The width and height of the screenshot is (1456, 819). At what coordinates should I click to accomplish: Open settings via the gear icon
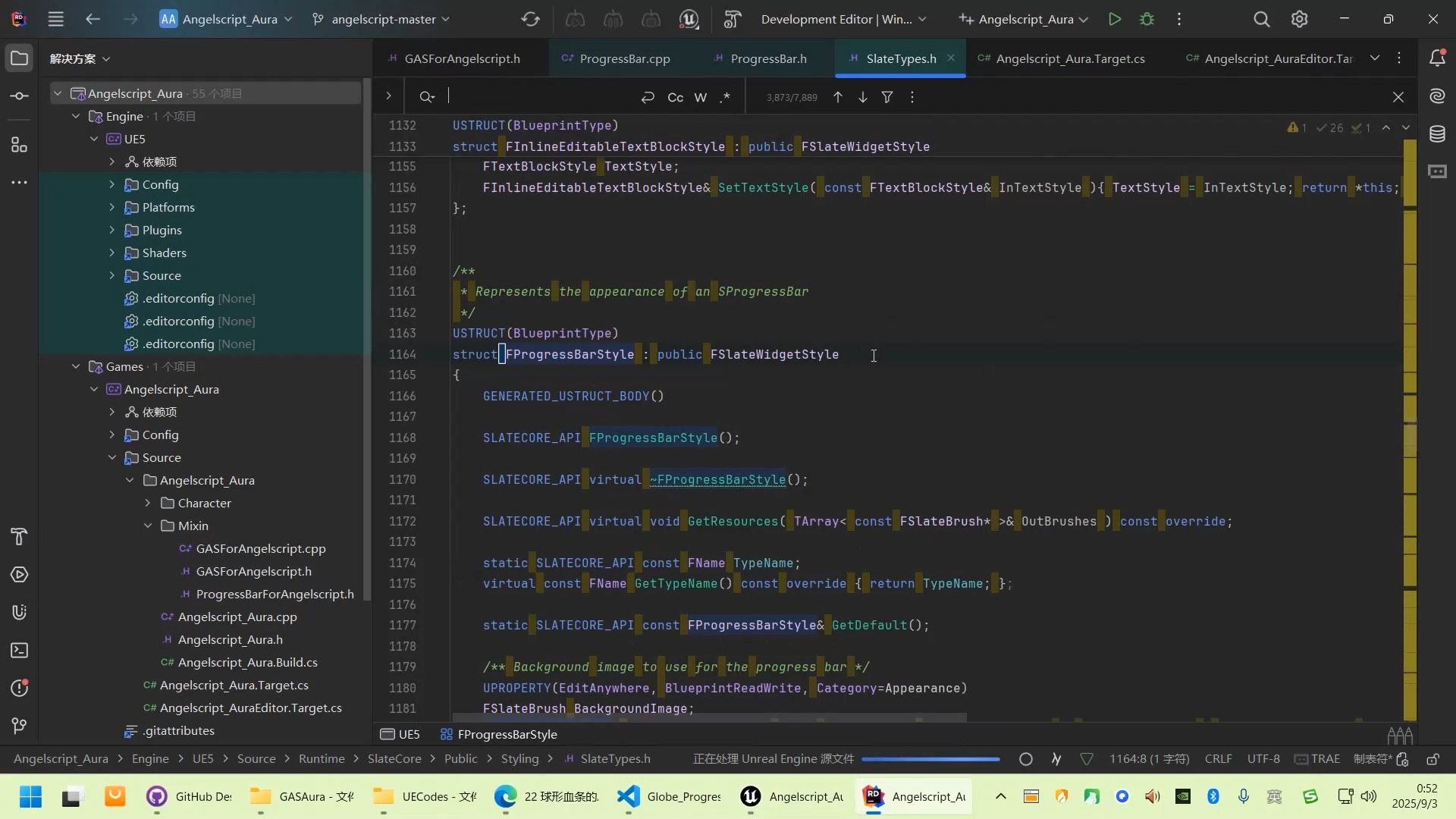pos(1300,19)
